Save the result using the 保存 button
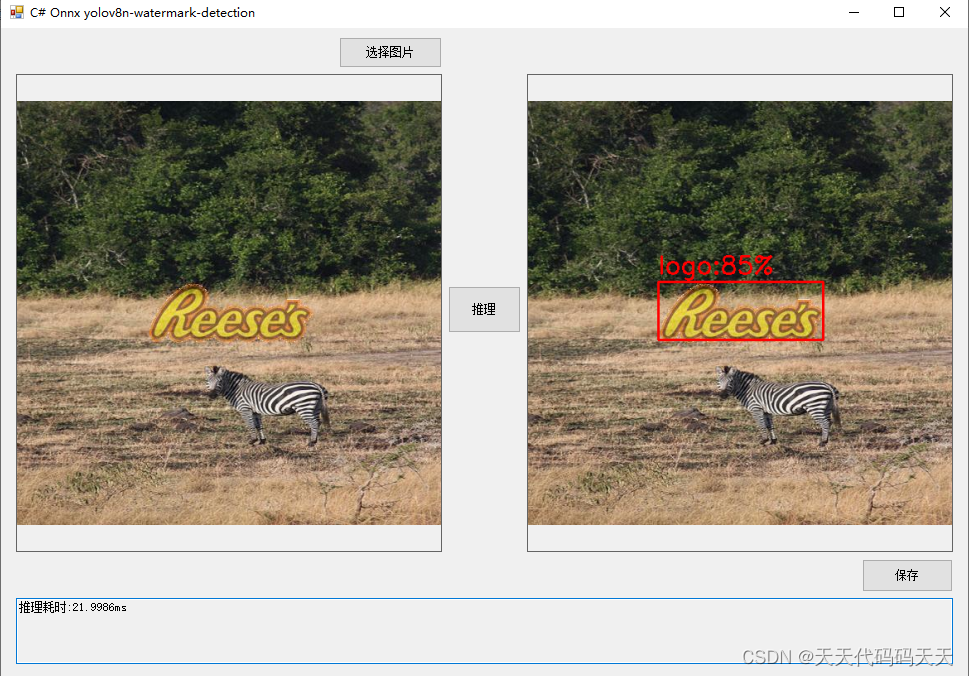The image size is (969, 676). point(907,575)
